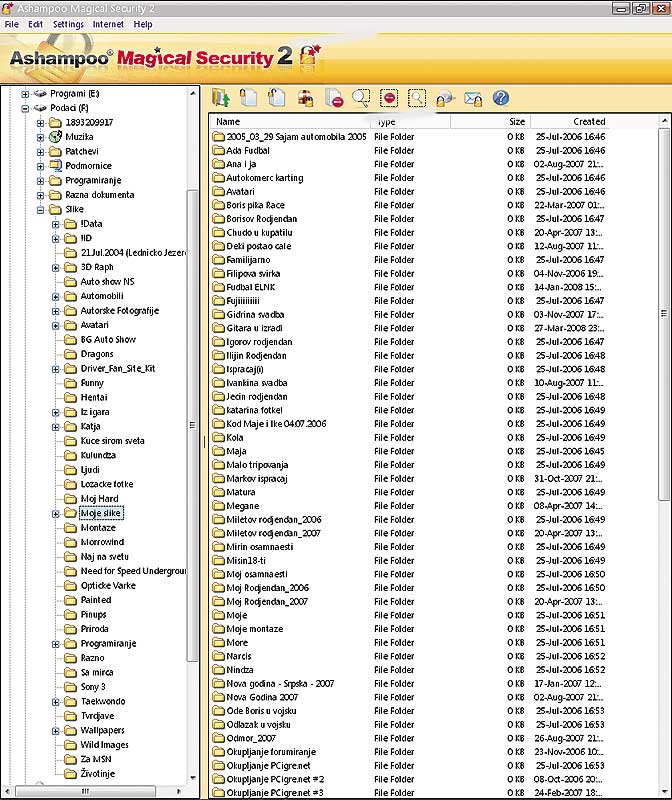Select the Auto show NS tree folder
672x800 pixels.
107,282
